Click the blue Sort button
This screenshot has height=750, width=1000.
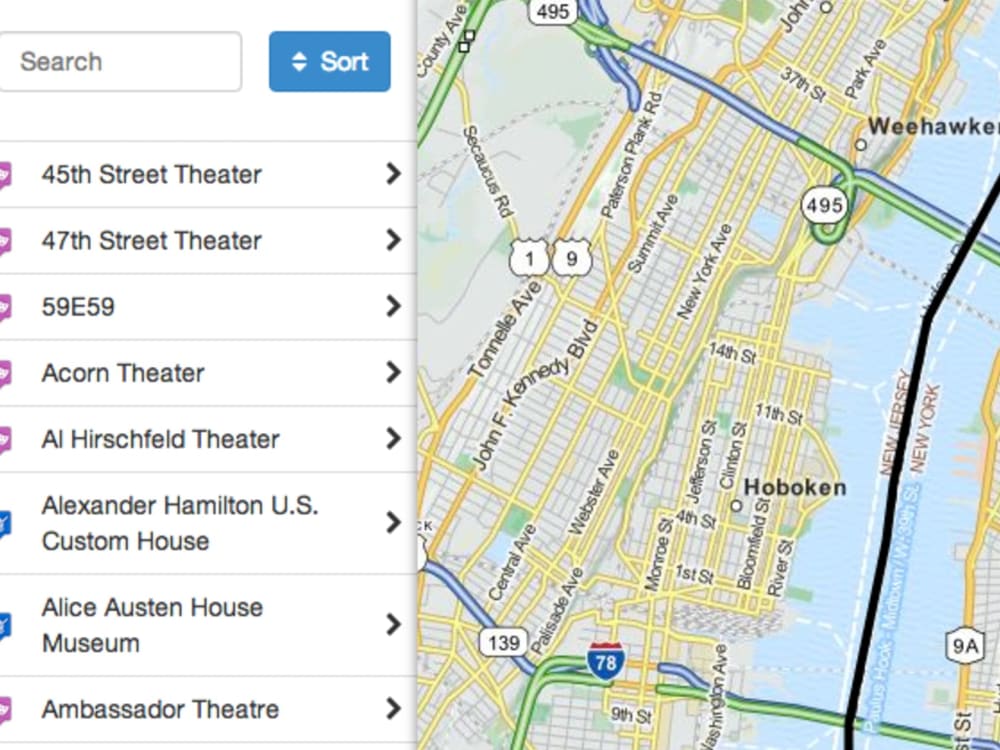point(330,62)
